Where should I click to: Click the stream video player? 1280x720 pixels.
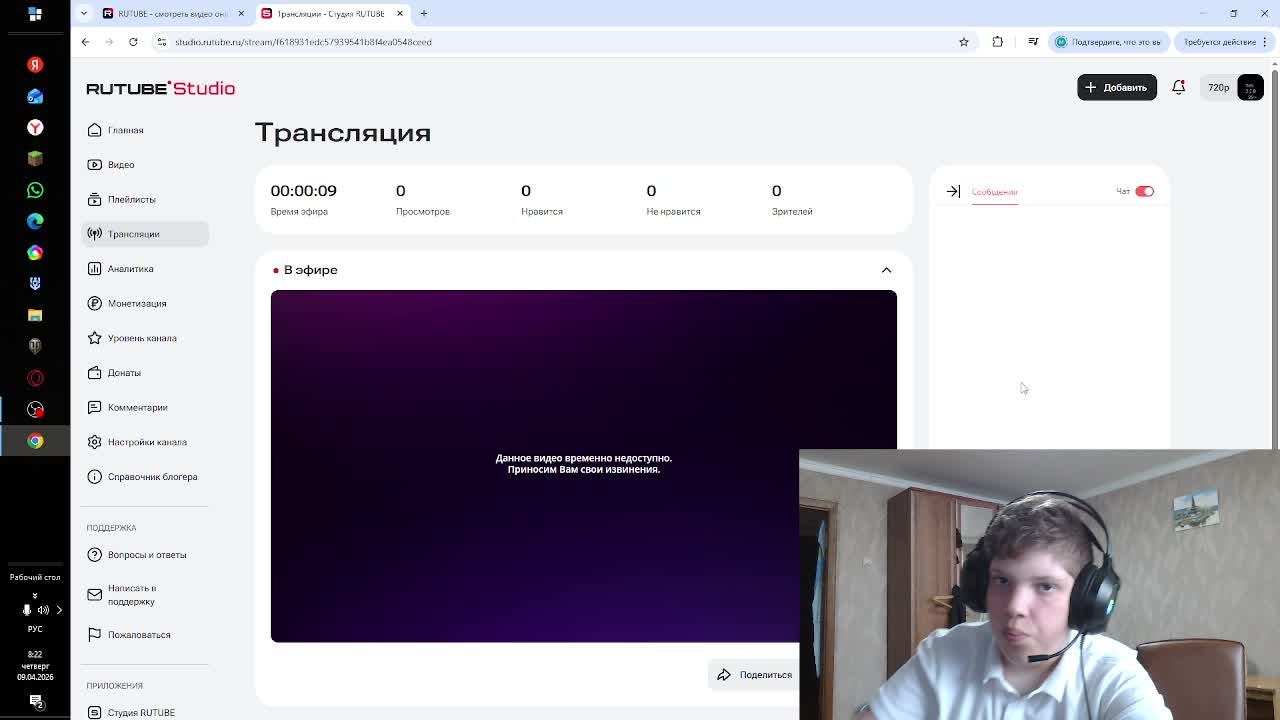point(583,466)
